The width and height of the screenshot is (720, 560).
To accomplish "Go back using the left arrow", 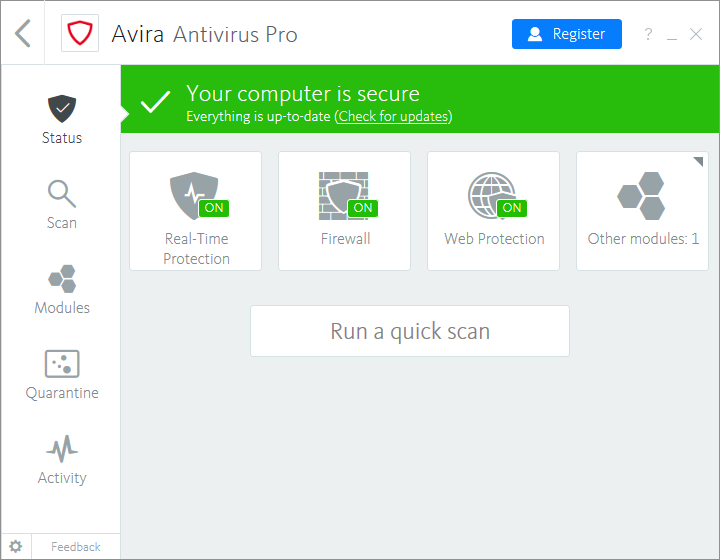I will click(23, 33).
